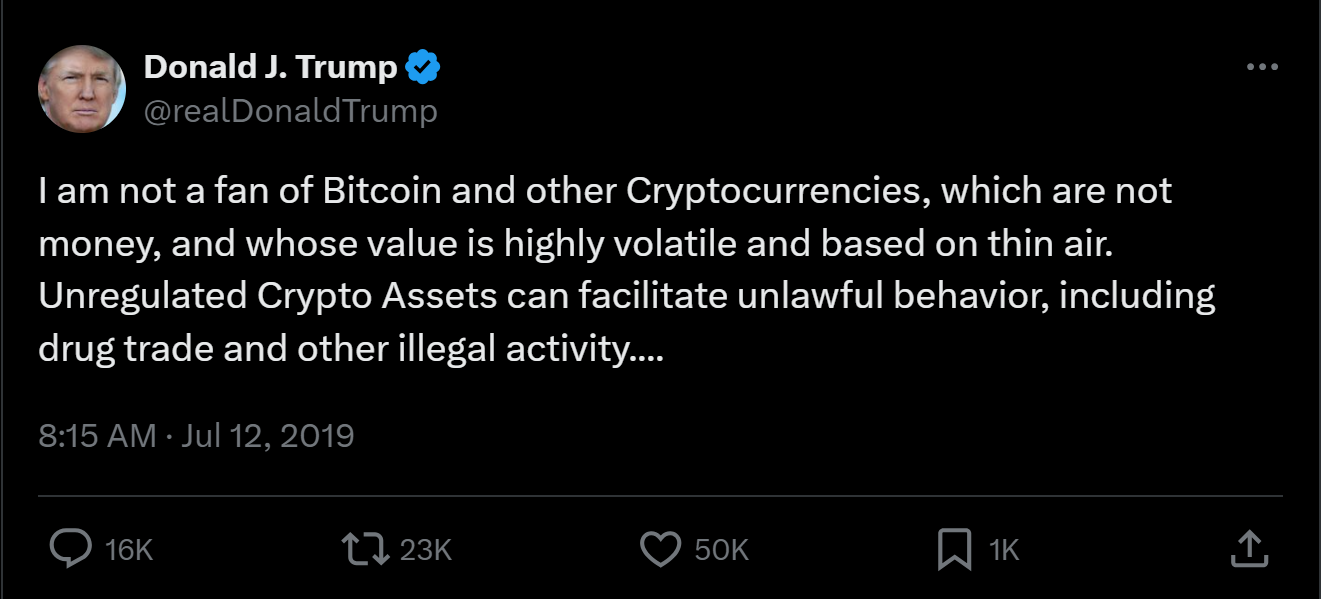
Task: Click the 8:15 AM time in the timestamp
Action: tap(97, 436)
